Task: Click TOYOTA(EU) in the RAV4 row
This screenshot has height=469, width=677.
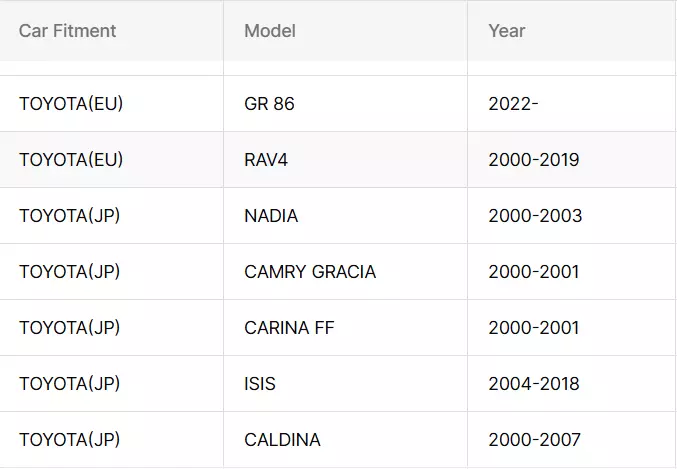Action: 71,160
